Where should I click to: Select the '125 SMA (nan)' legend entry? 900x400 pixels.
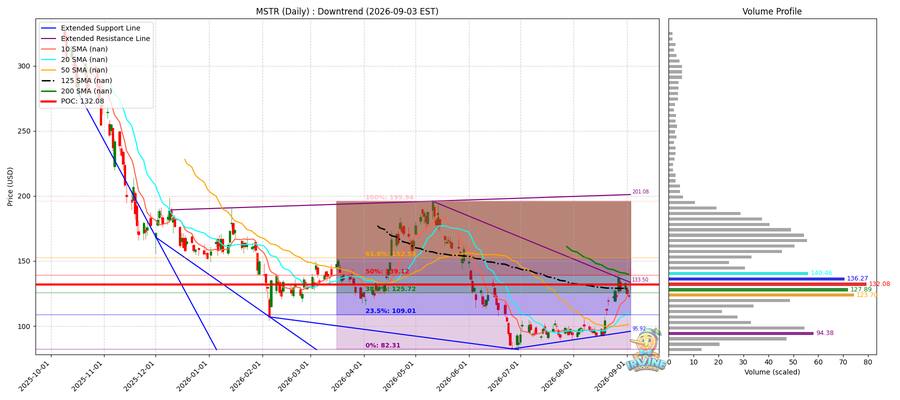click(77, 80)
